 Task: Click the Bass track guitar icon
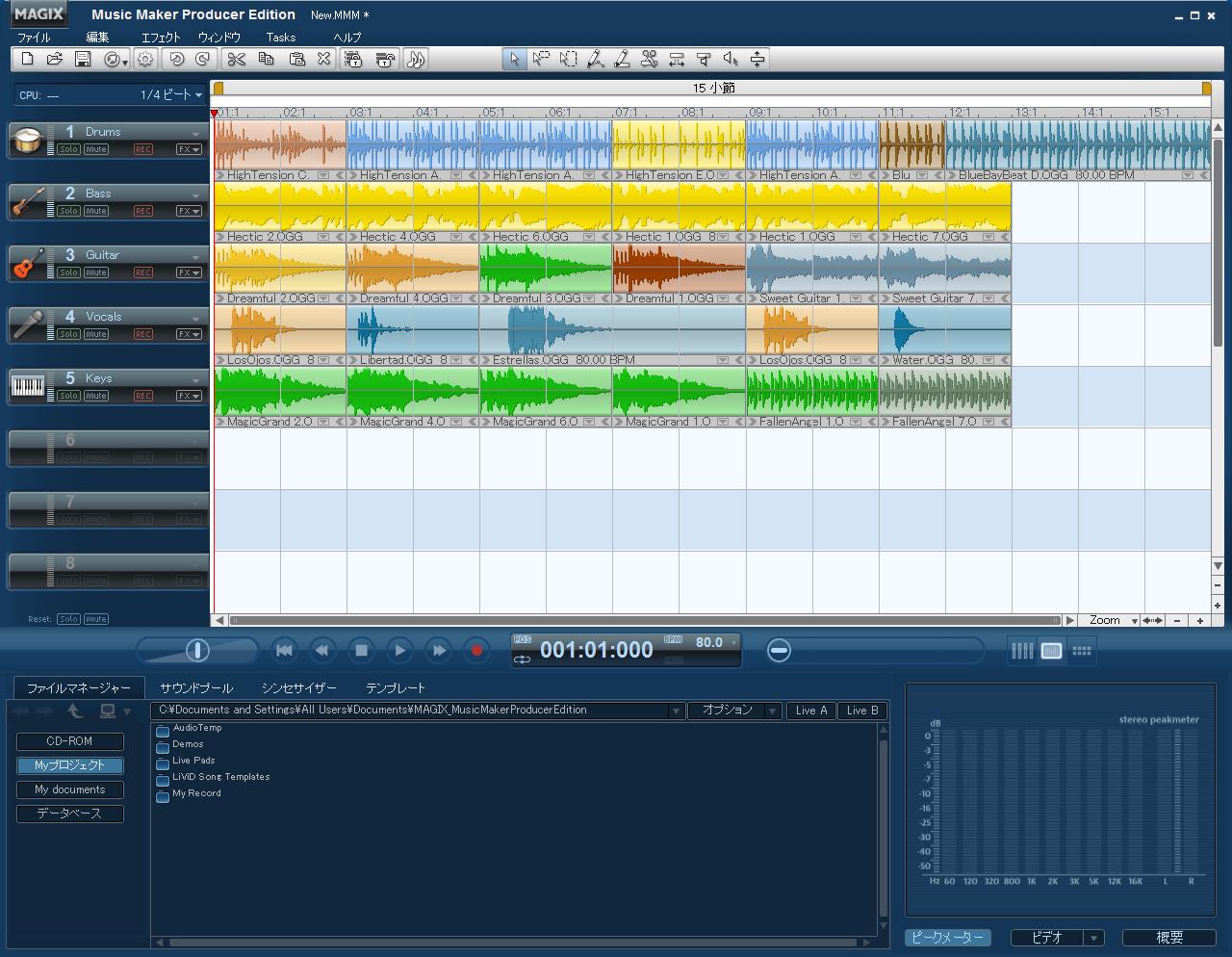coord(27,202)
